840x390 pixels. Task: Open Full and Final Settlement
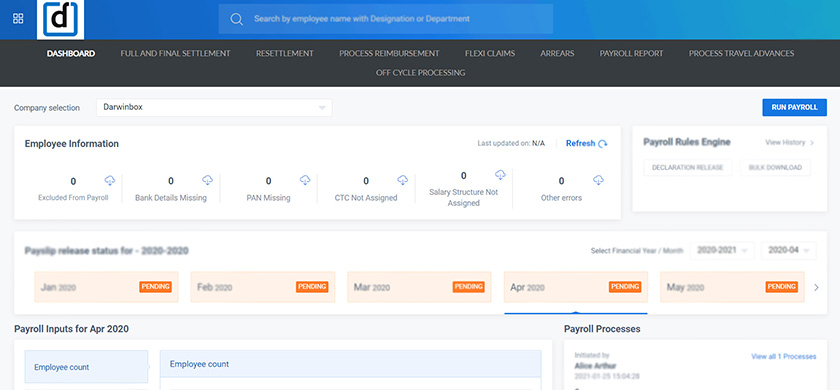pos(175,54)
